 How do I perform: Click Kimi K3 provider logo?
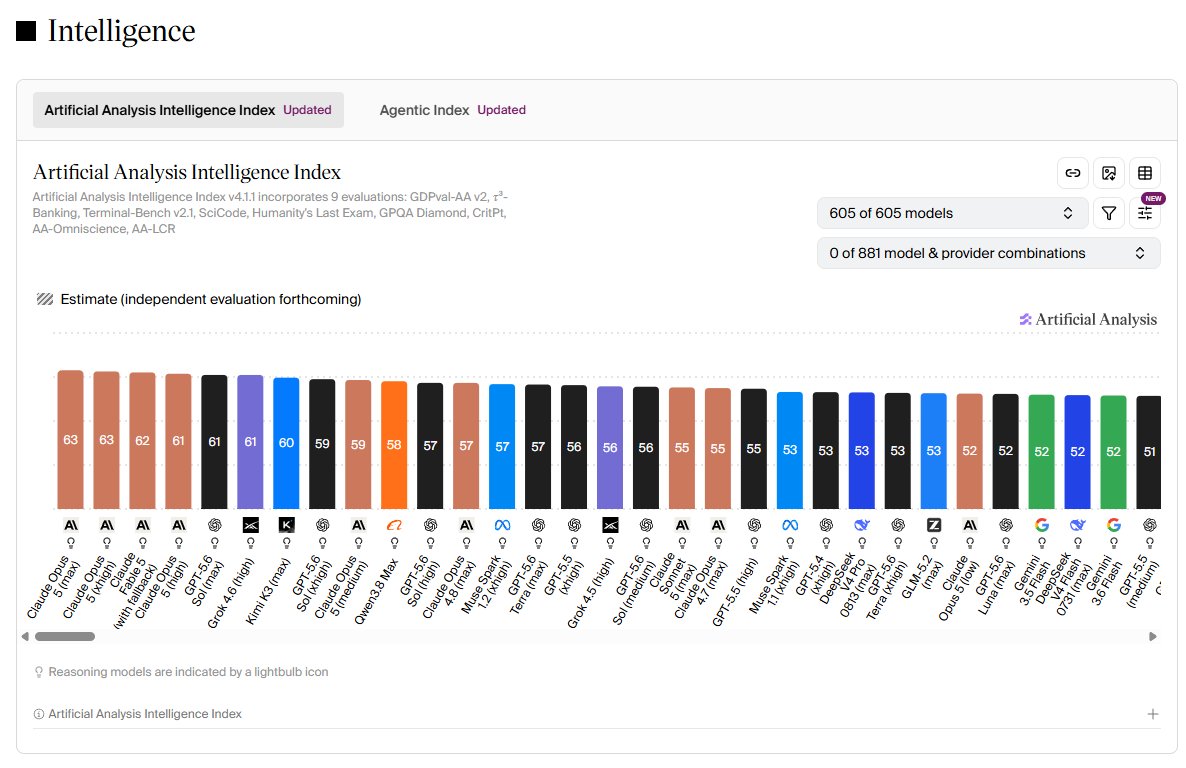pos(287,525)
